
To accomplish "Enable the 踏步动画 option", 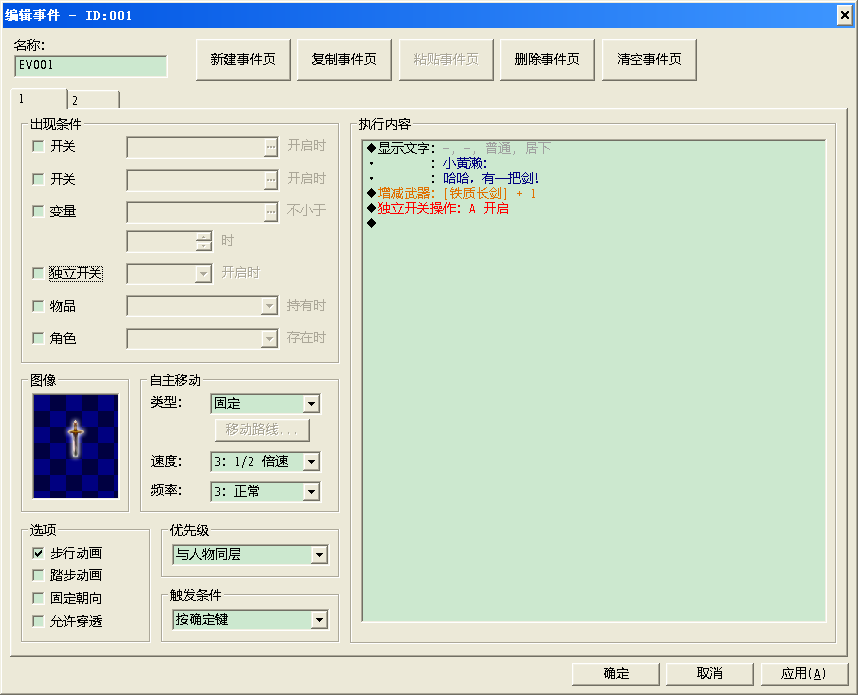I will coord(38,575).
